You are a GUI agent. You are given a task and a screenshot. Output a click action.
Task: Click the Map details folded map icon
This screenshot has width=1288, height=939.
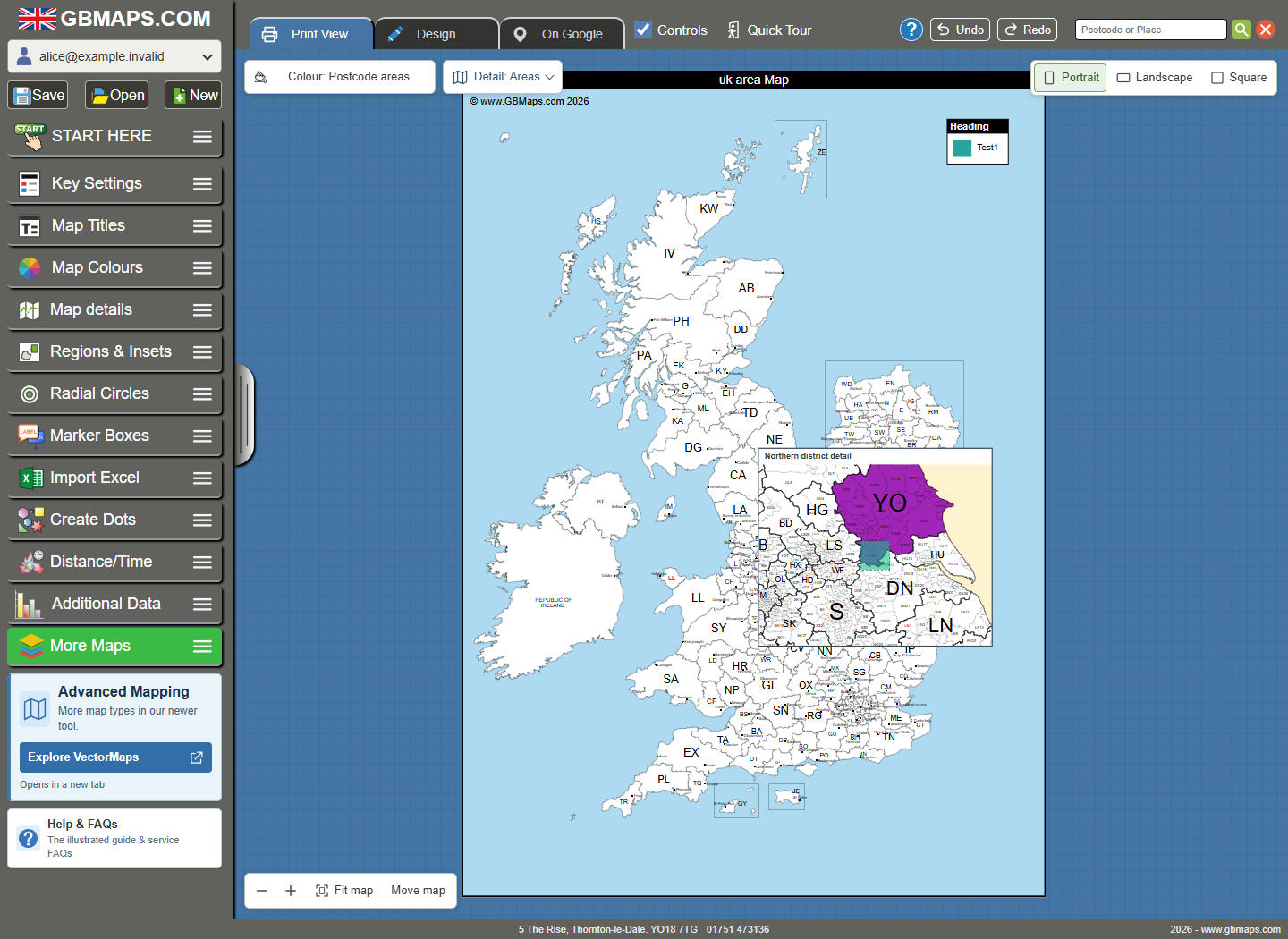click(30, 310)
